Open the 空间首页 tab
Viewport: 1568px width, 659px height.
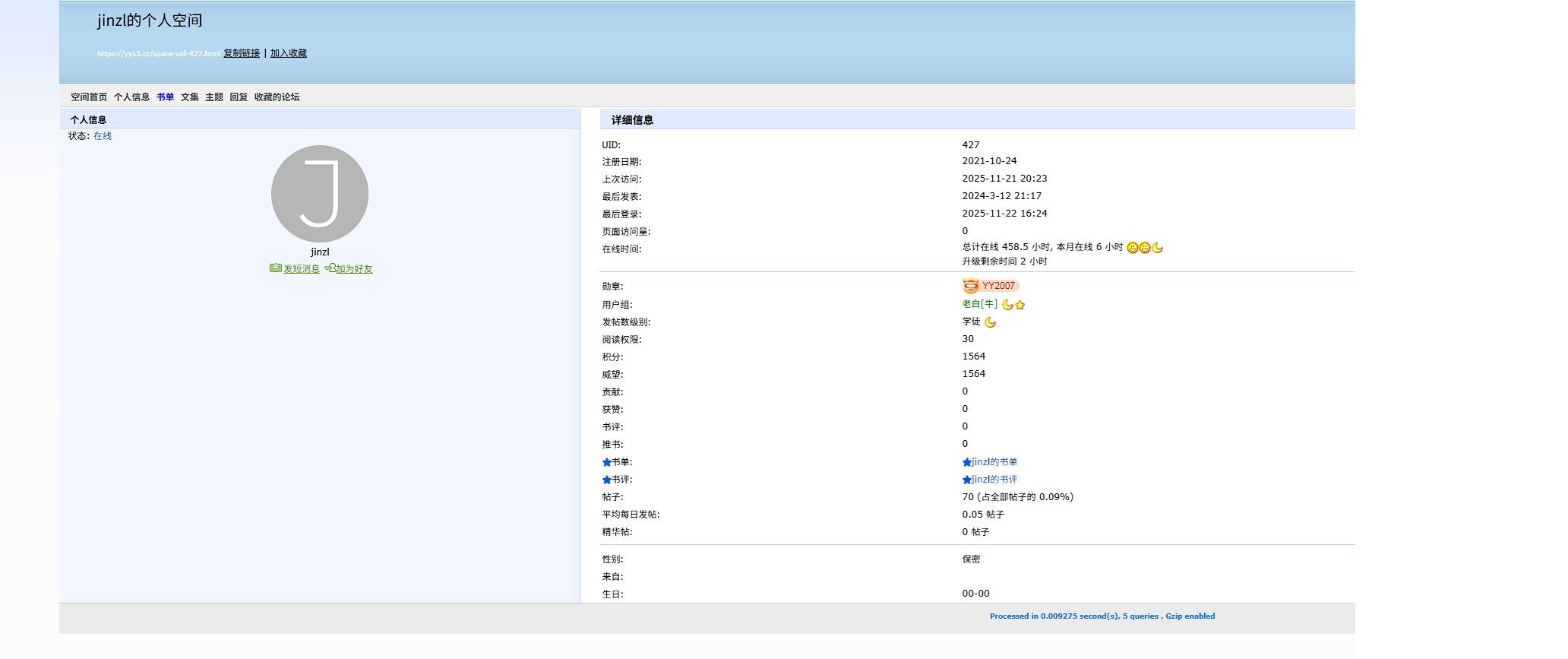pos(89,97)
